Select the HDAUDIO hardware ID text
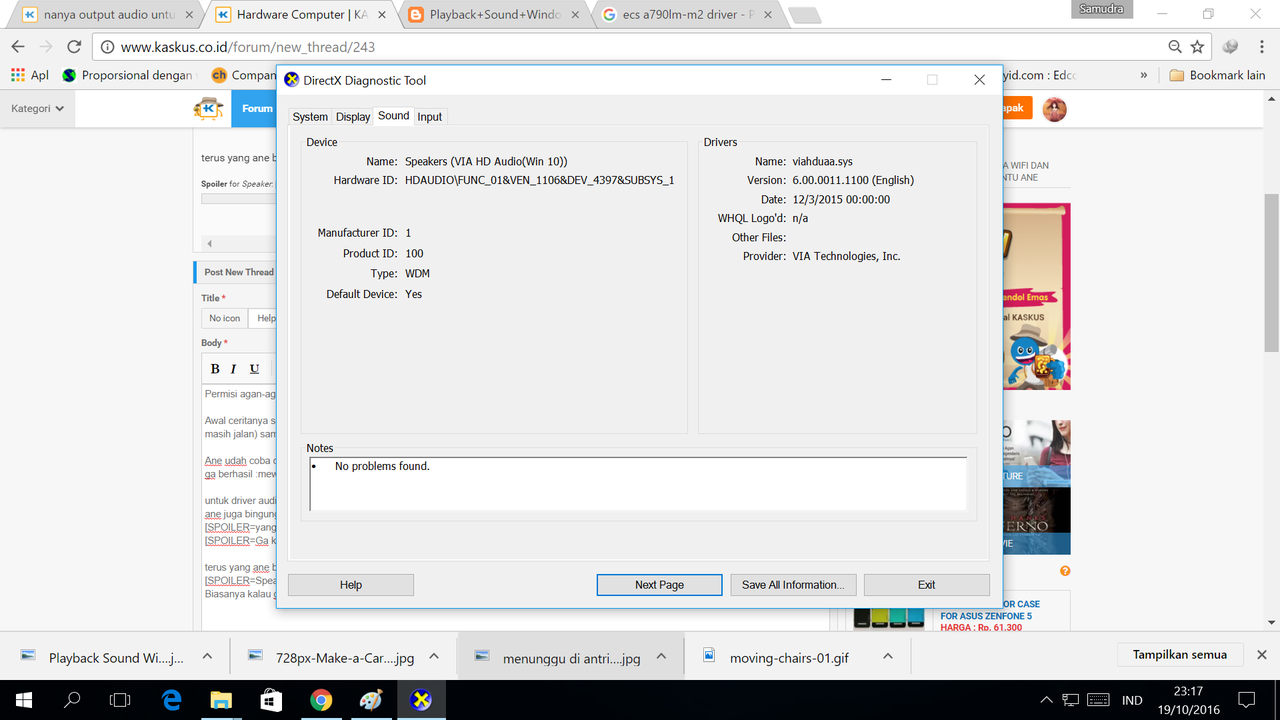Screen dimensions: 1280x720 click(539, 180)
